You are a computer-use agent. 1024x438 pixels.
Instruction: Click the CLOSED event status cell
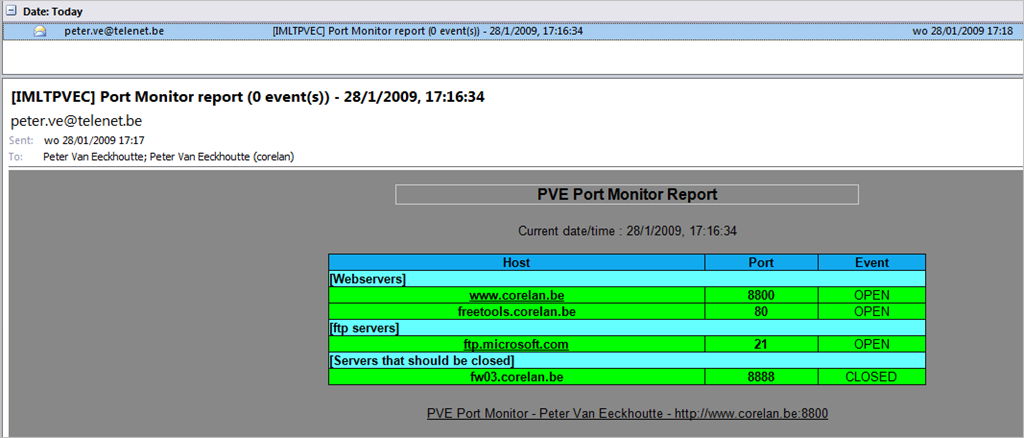[871, 377]
